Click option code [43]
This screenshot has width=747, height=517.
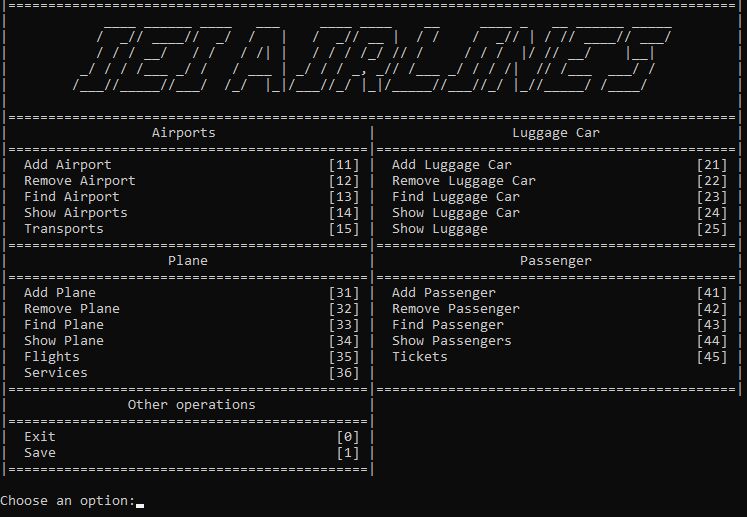pyautogui.click(x=712, y=324)
